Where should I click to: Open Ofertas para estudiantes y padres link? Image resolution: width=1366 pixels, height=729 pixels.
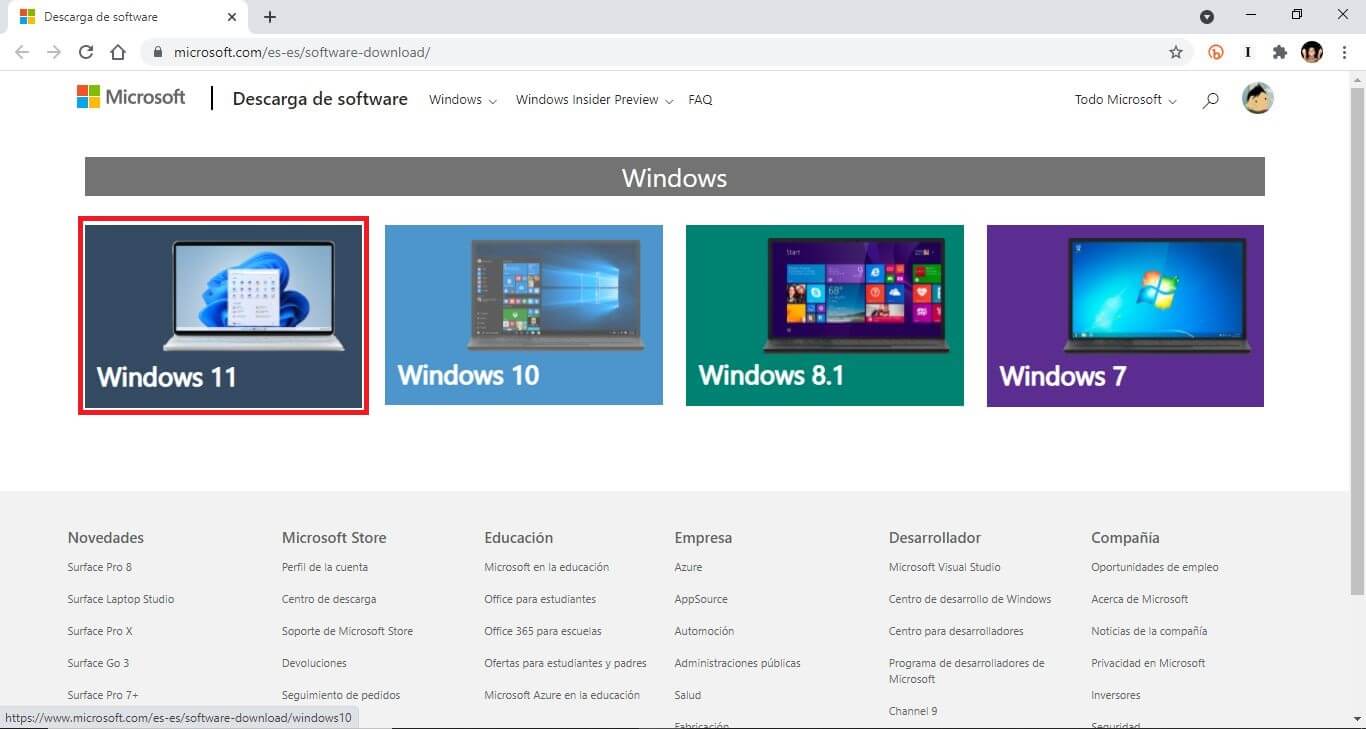tap(565, 663)
